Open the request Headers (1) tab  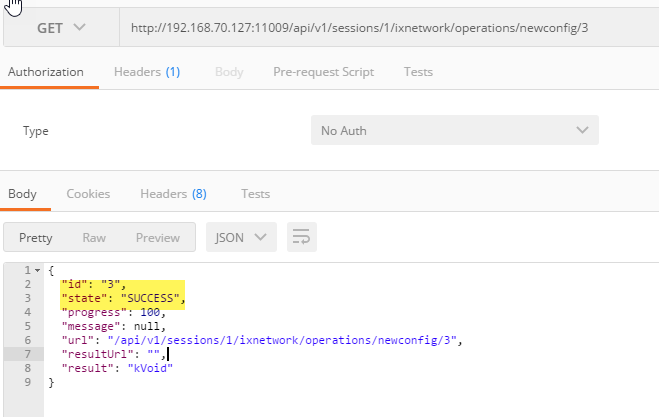point(147,72)
